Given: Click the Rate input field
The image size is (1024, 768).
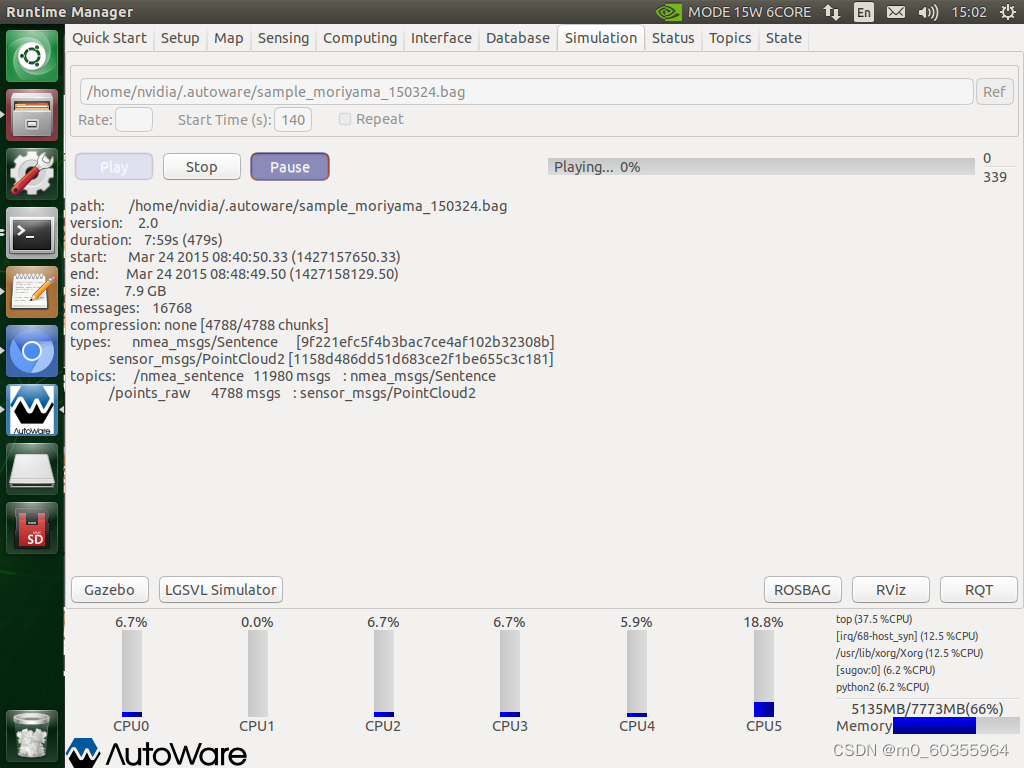Looking at the screenshot, I should 134,120.
